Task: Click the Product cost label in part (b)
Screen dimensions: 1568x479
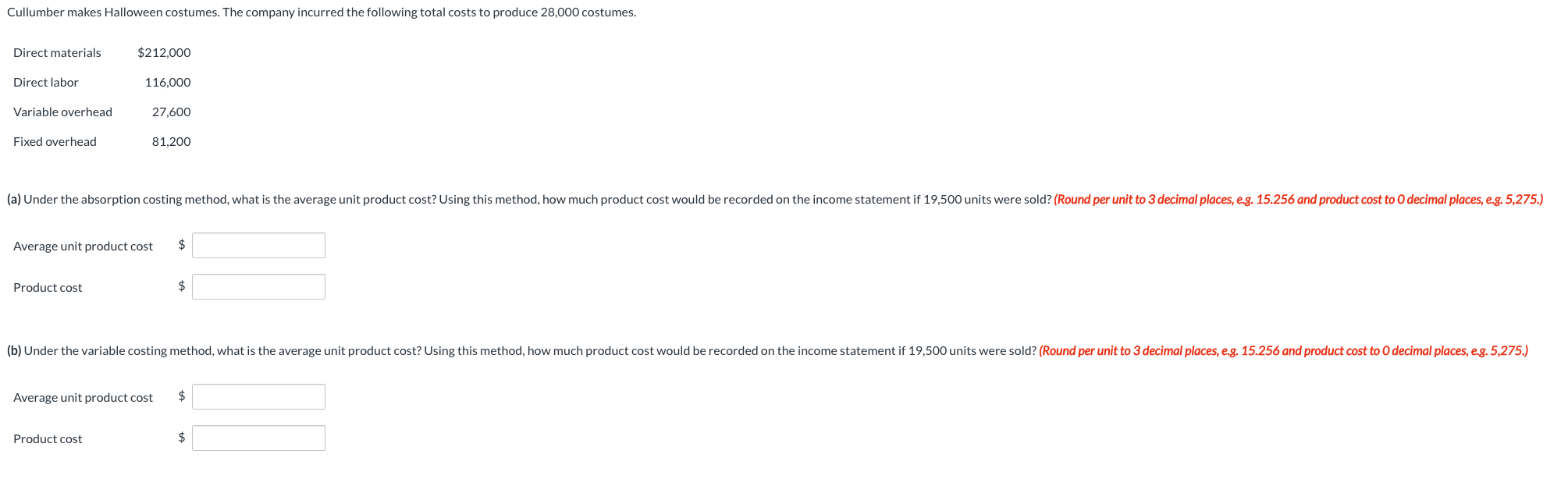Action: point(47,438)
